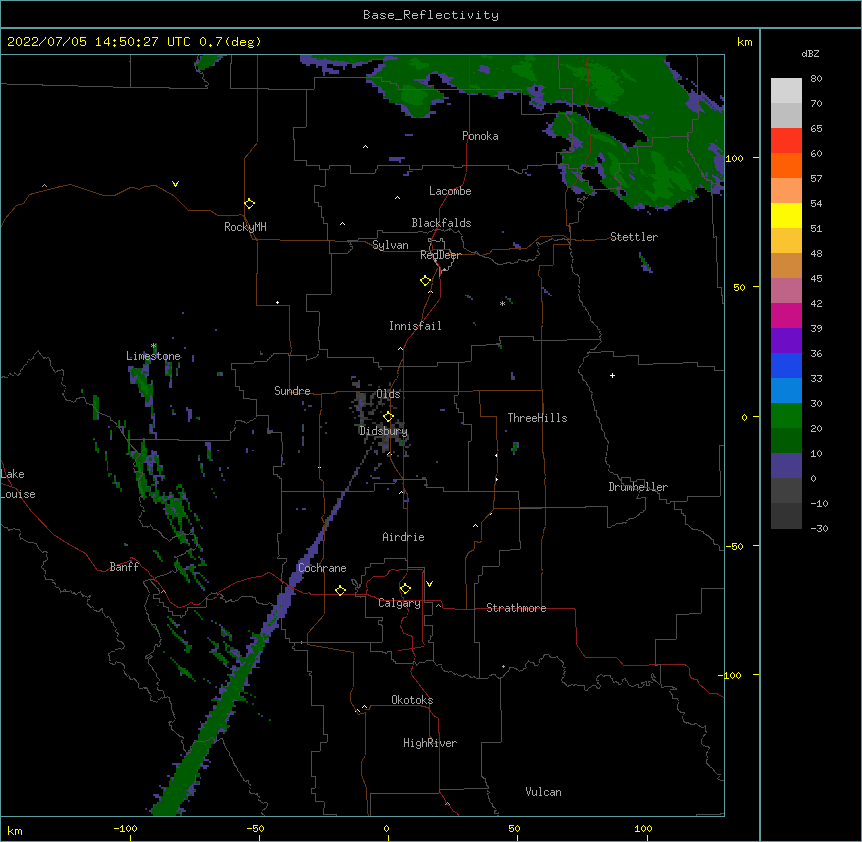Select the yellow diamond marker under Cochrane

tap(340, 590)
